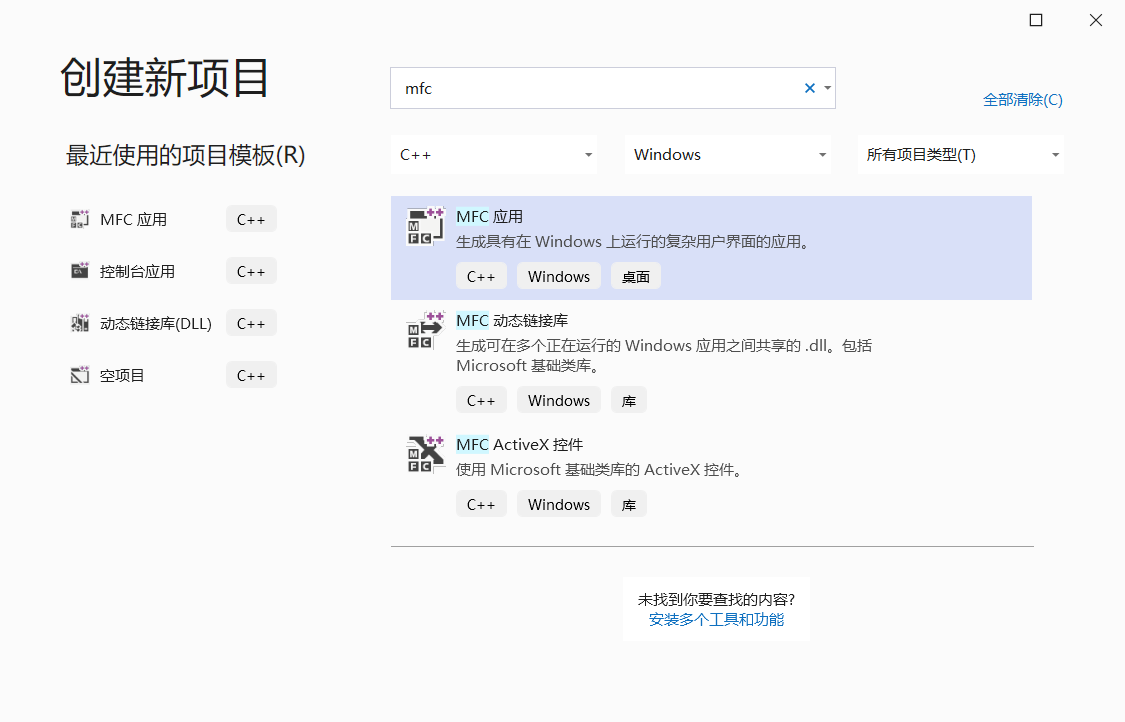This screenshot has width=1125, height=722.
Task: Click the recent 动态链接库(DLL) icon
Action: click(80, 323)
